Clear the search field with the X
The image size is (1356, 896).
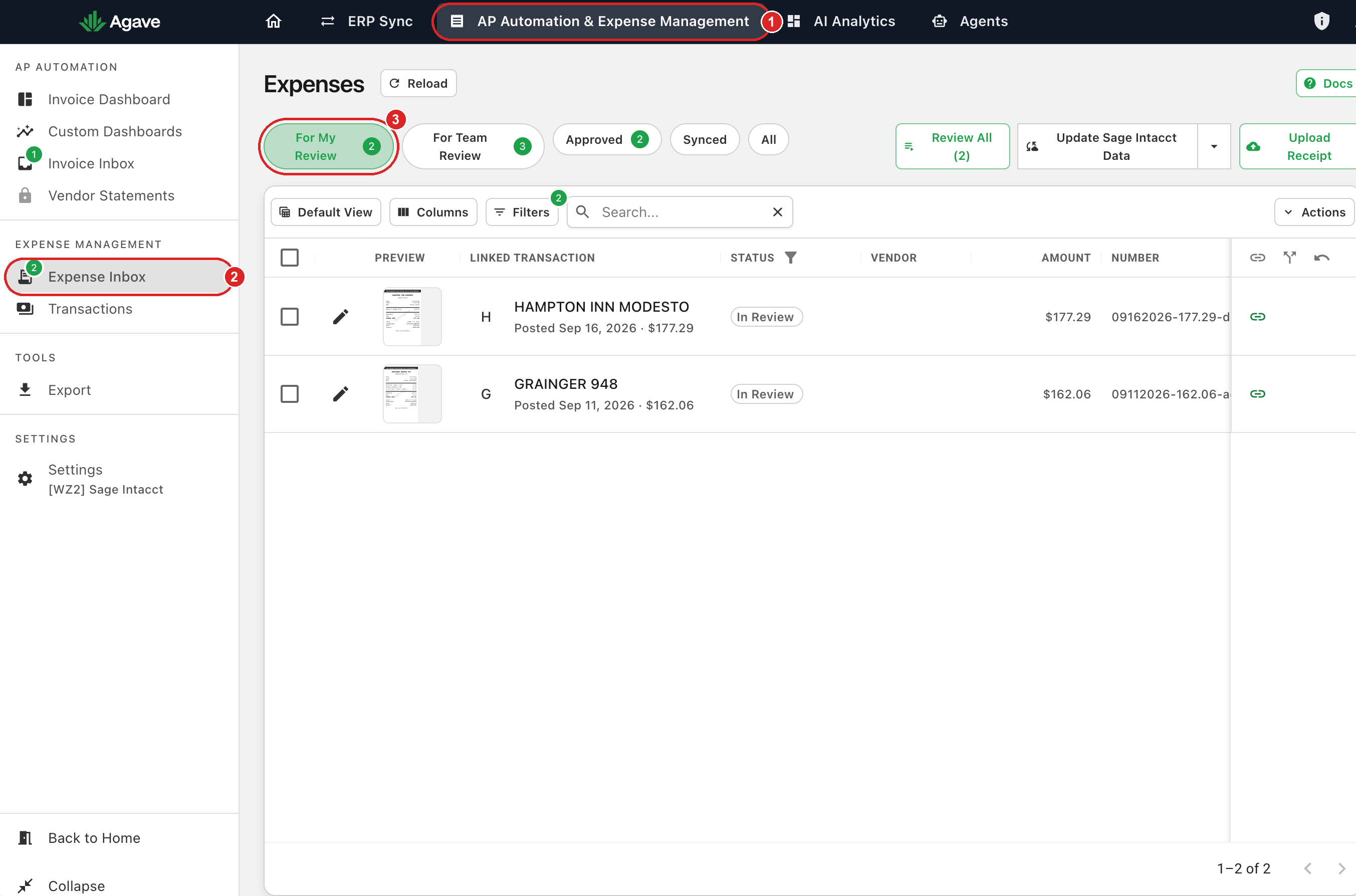[x=777, y=212]
